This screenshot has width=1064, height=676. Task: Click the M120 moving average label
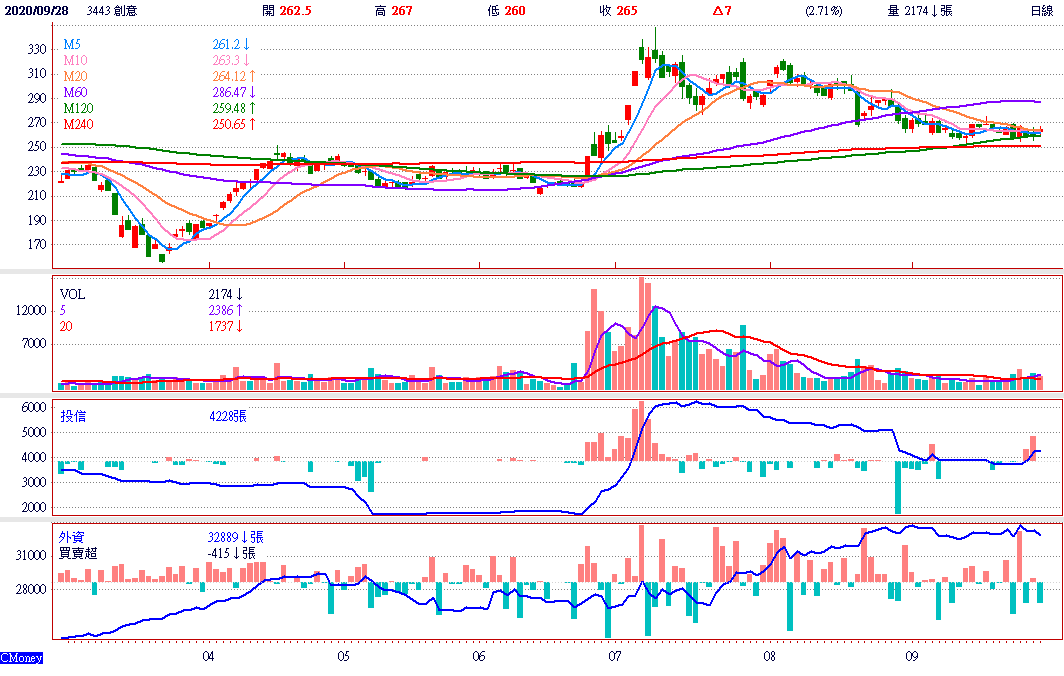pos(78,108)
